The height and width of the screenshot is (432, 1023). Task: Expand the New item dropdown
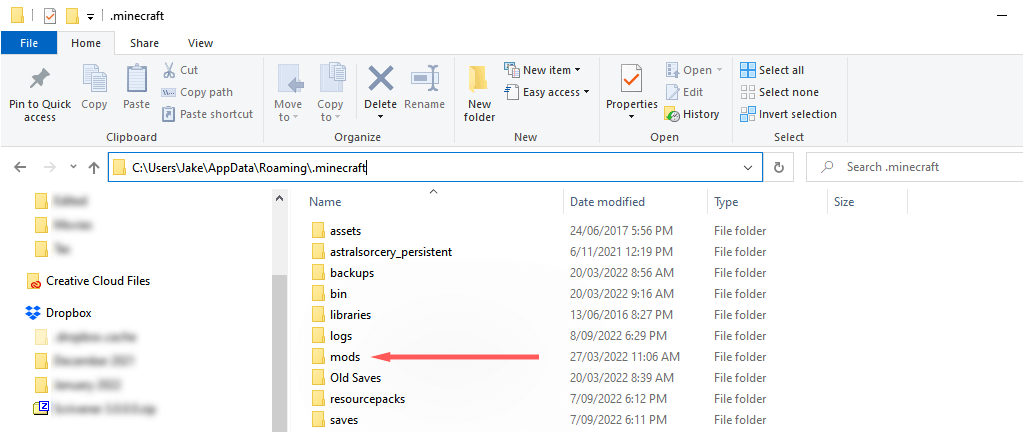[x=546, y=70]
